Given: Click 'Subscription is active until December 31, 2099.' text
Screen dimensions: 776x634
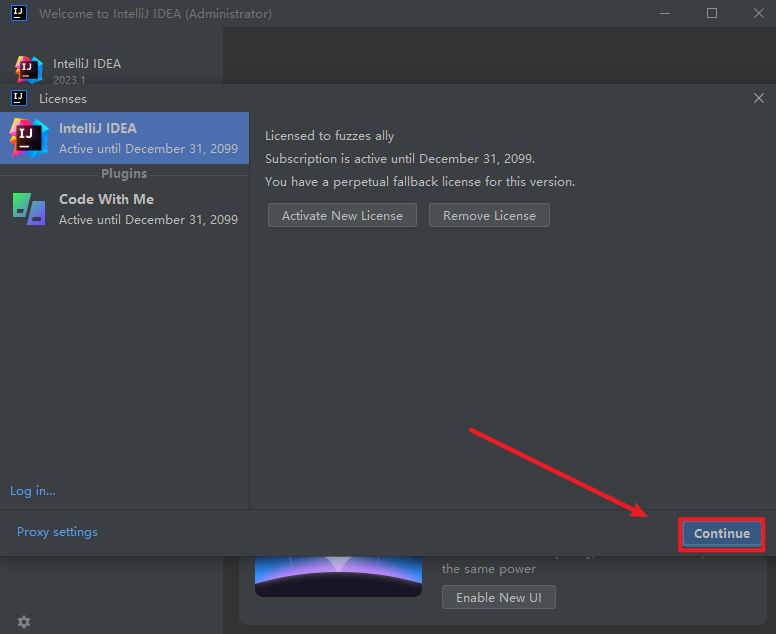Looking at the screenshot, I should [x=400, y=158].
